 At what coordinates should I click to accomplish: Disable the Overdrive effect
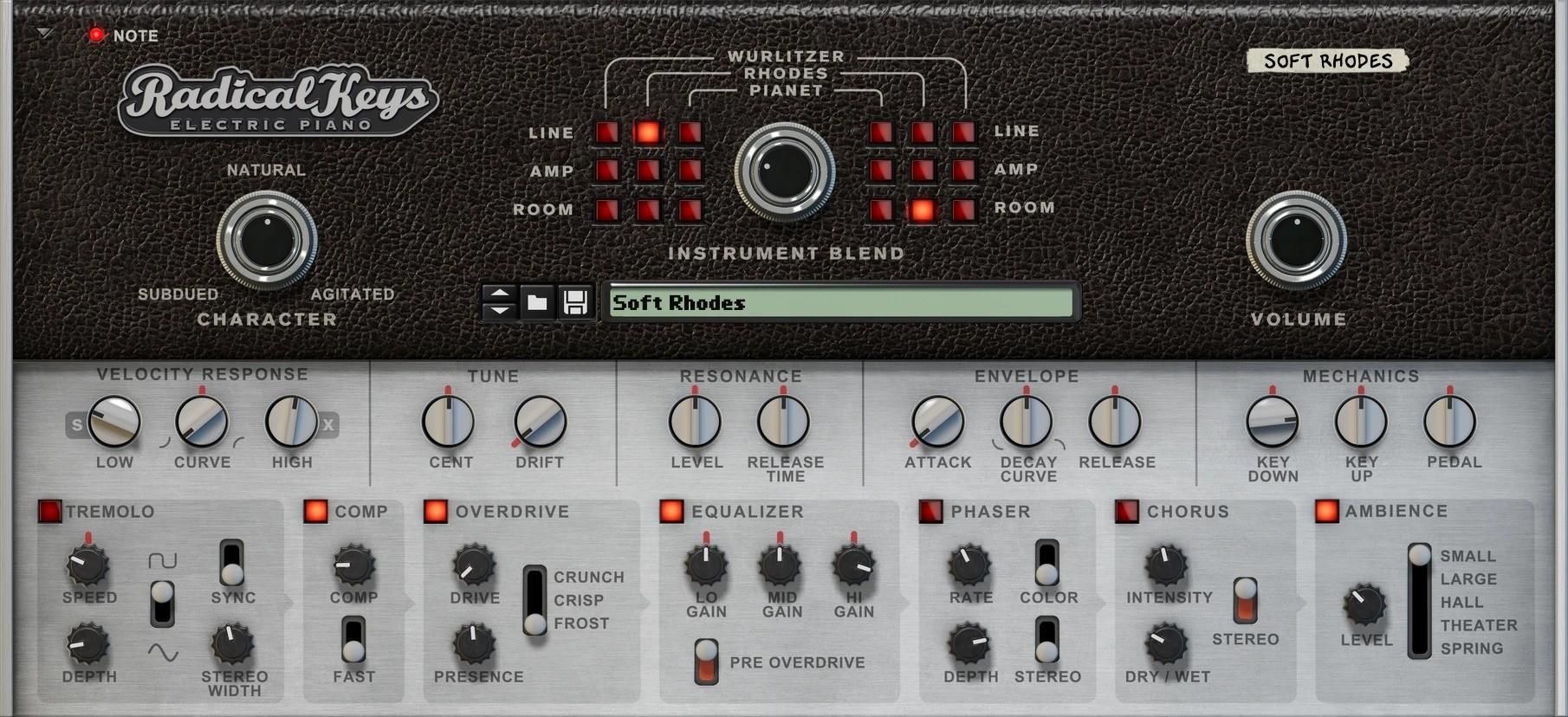coord(436,512)
